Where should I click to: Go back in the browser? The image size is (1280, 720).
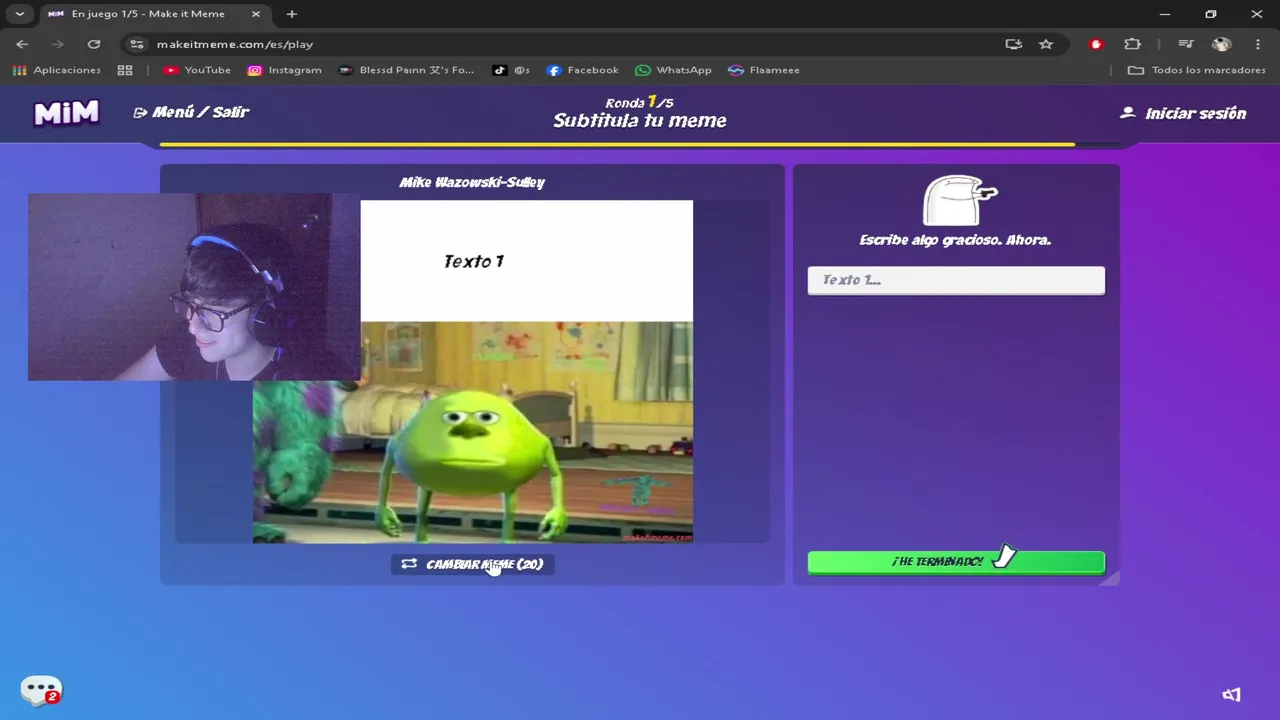[22, 44]
